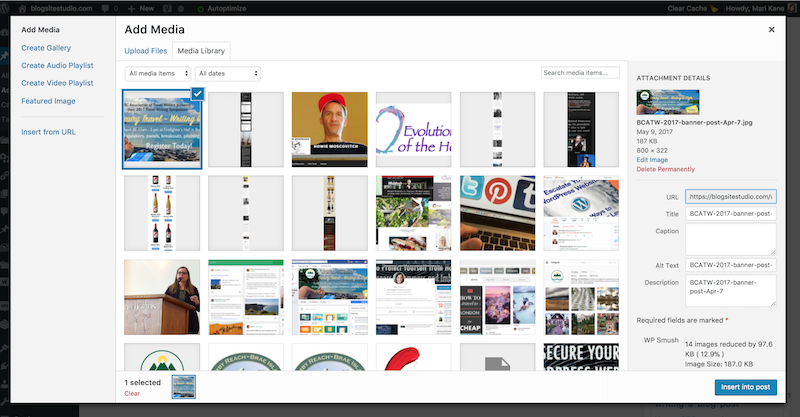
Task: Click into the Caption text area
Action: pyautogui.click(x=731, y=239)
